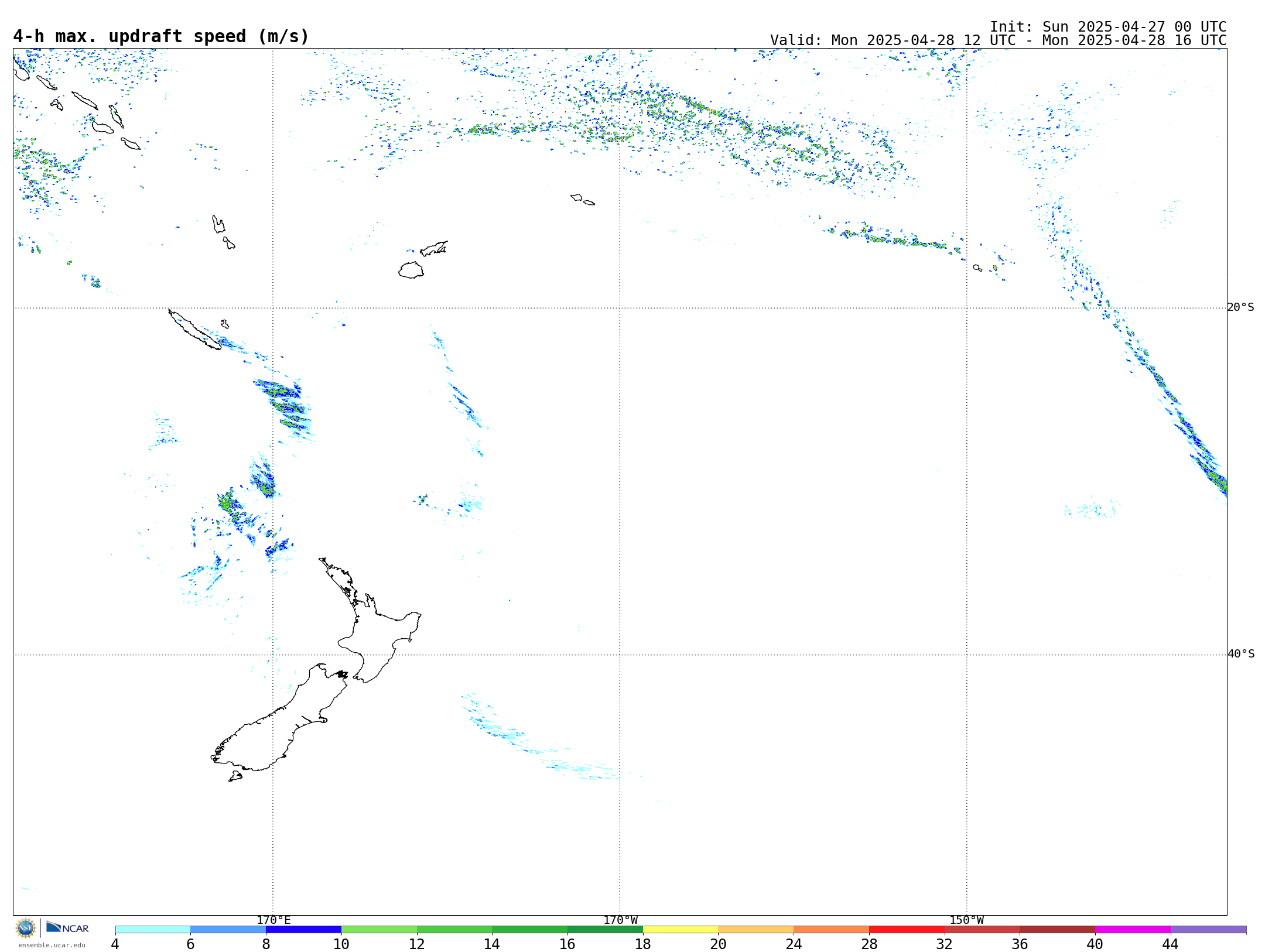Click the 170°W longitude label
The height and width of the screenshot is (952, 1265).
621,920
